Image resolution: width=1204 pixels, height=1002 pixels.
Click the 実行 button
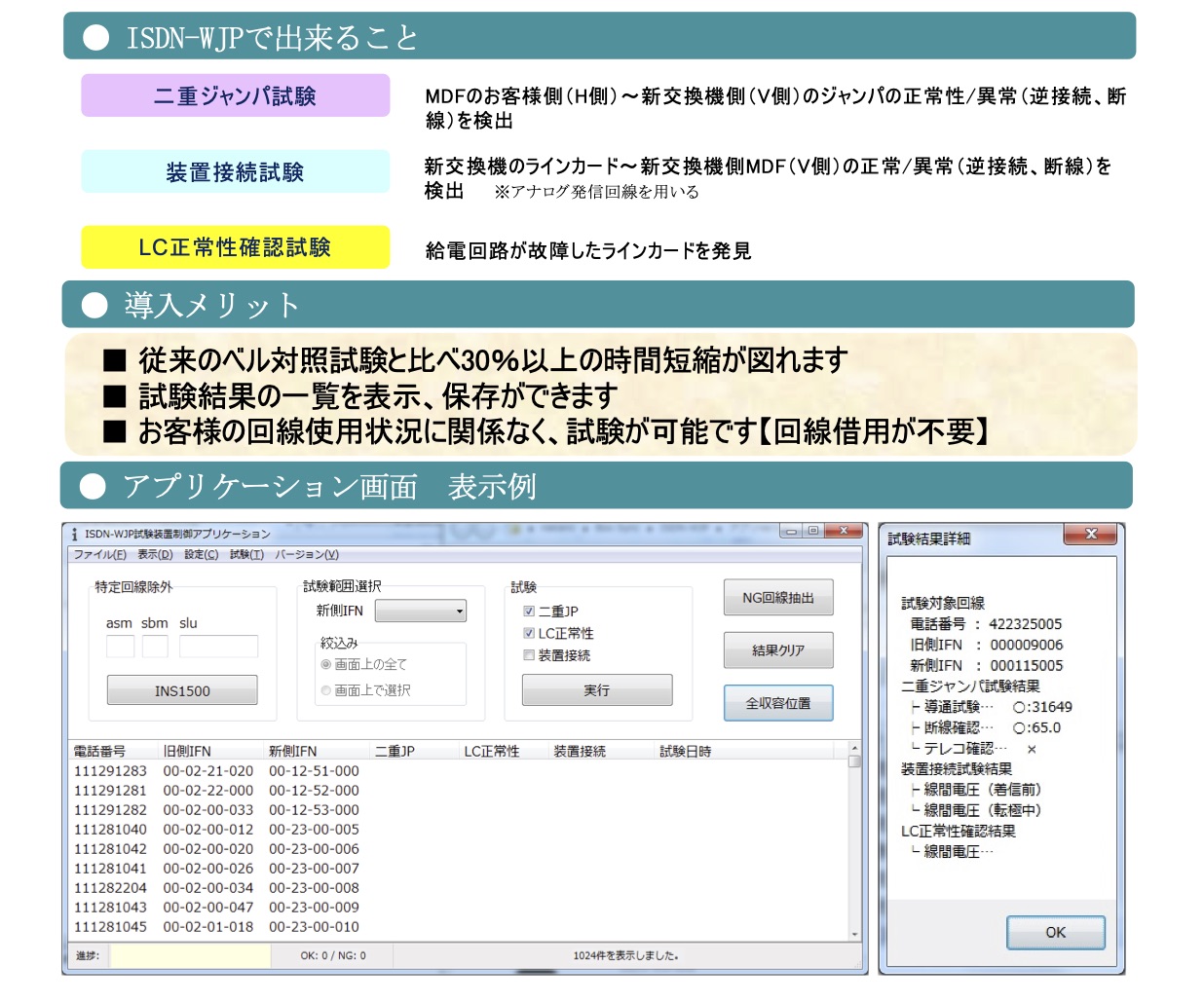click(597, 689)
